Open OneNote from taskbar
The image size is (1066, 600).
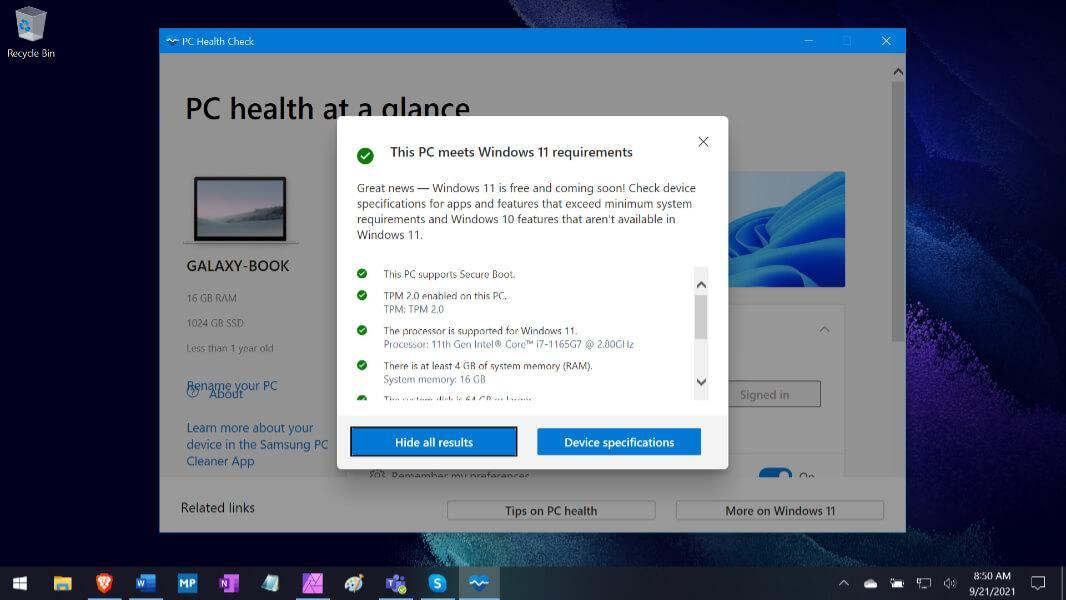coord(228,583)
